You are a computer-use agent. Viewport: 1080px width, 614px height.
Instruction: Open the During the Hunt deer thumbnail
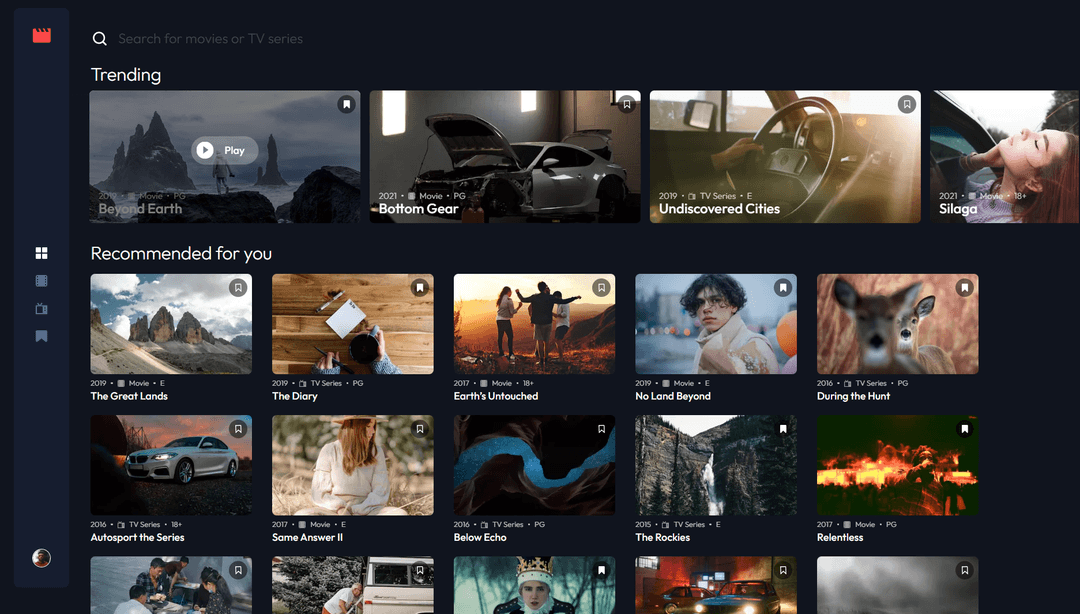897,324
